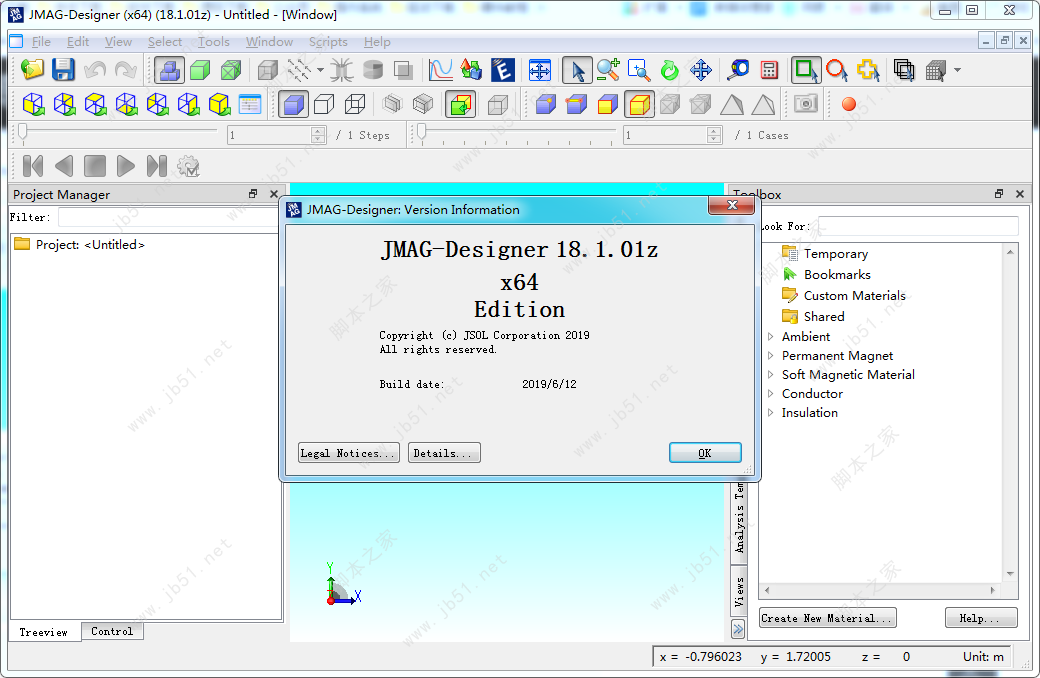Open the Edit menu
This screenshot has width=1040, height=678.
click(78, 42)
